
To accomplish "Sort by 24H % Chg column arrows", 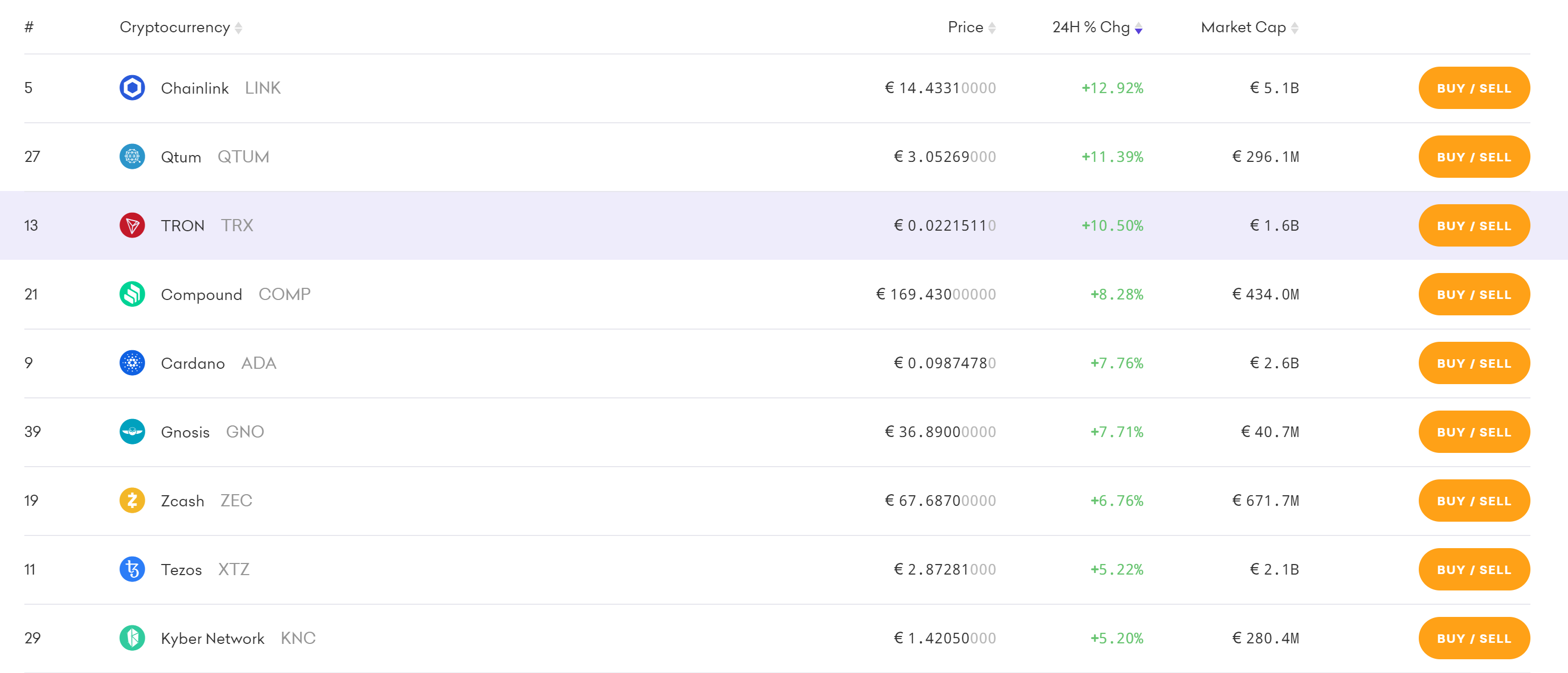I will [x=1139, y=28].
